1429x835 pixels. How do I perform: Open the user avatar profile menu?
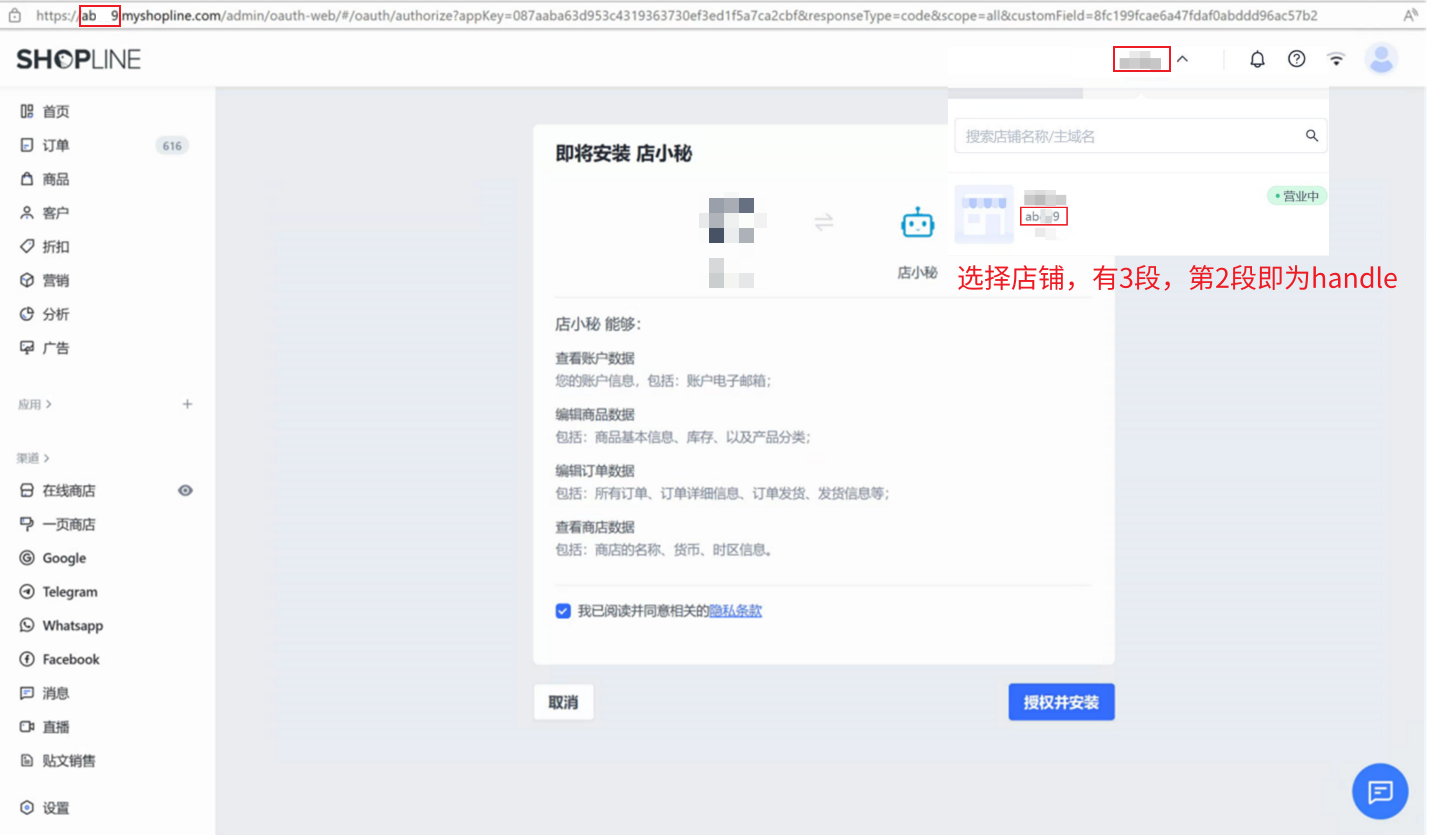pyautogui.click(x=1382, y=59)
